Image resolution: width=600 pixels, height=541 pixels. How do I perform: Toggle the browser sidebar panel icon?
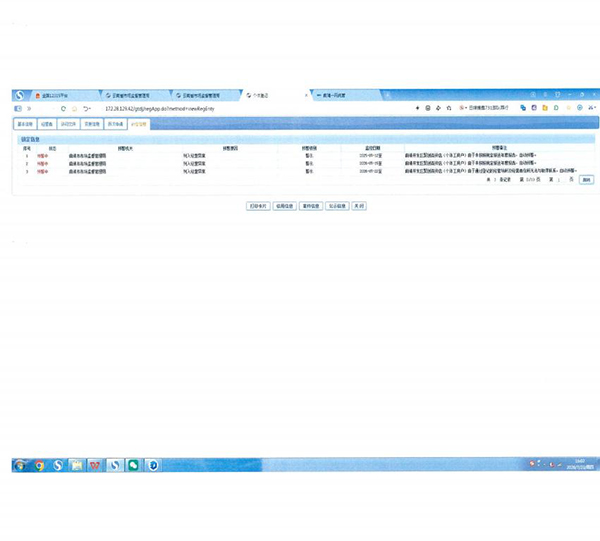pyautogui.click(x=18, y=109)
